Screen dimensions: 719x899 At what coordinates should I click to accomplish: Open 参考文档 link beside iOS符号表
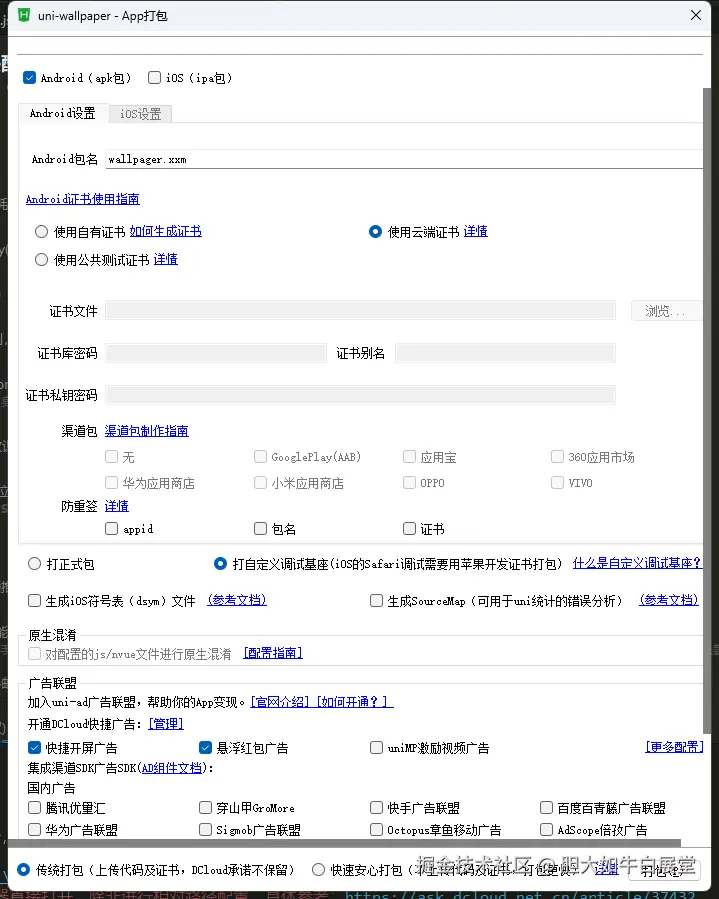click(x=237, y=600)
